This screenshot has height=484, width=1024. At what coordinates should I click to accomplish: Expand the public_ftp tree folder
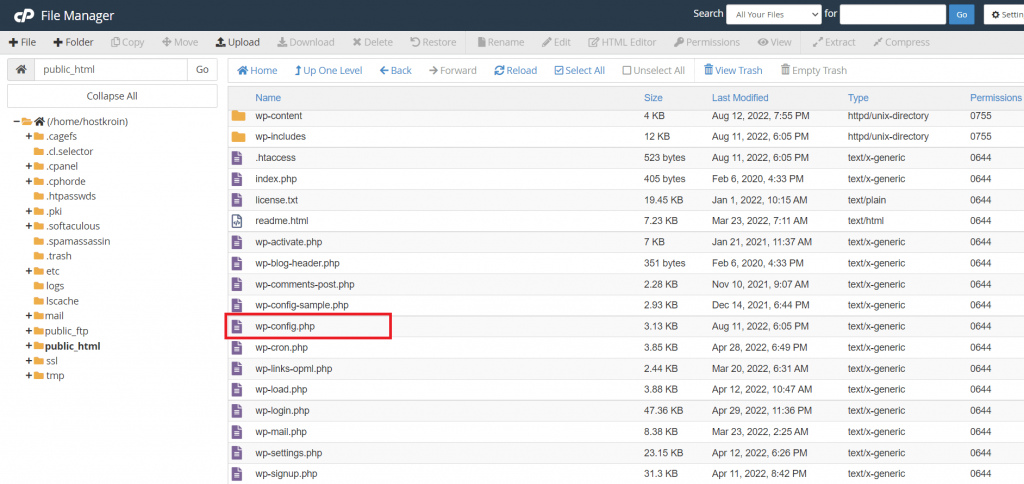pos(29,331)
